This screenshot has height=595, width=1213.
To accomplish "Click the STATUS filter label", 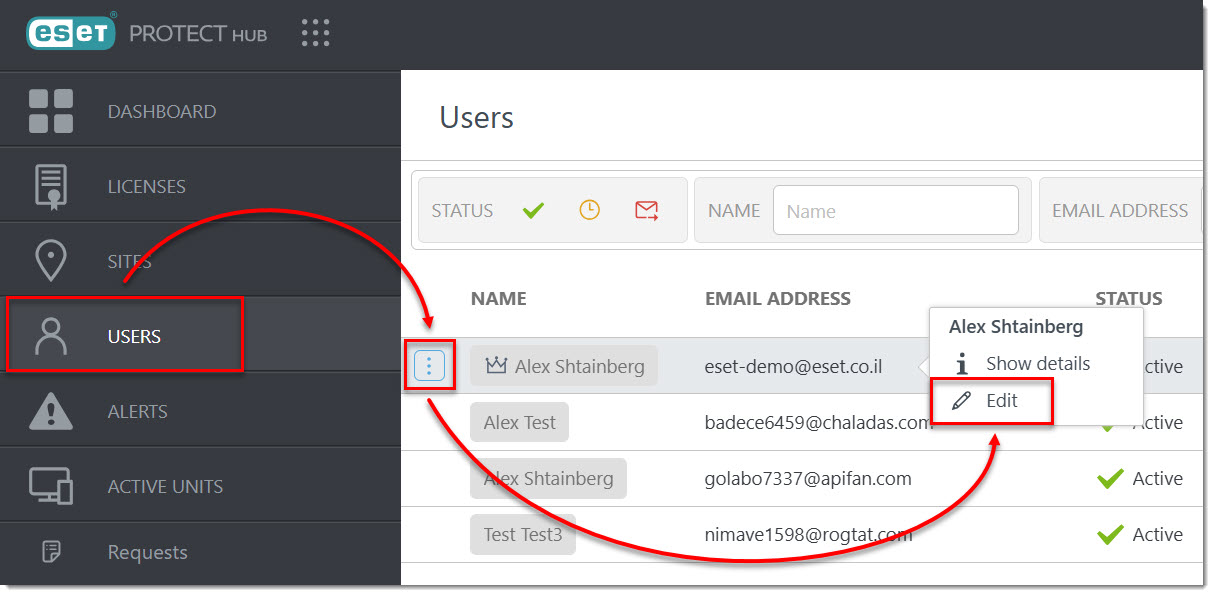I will [462, 211].
